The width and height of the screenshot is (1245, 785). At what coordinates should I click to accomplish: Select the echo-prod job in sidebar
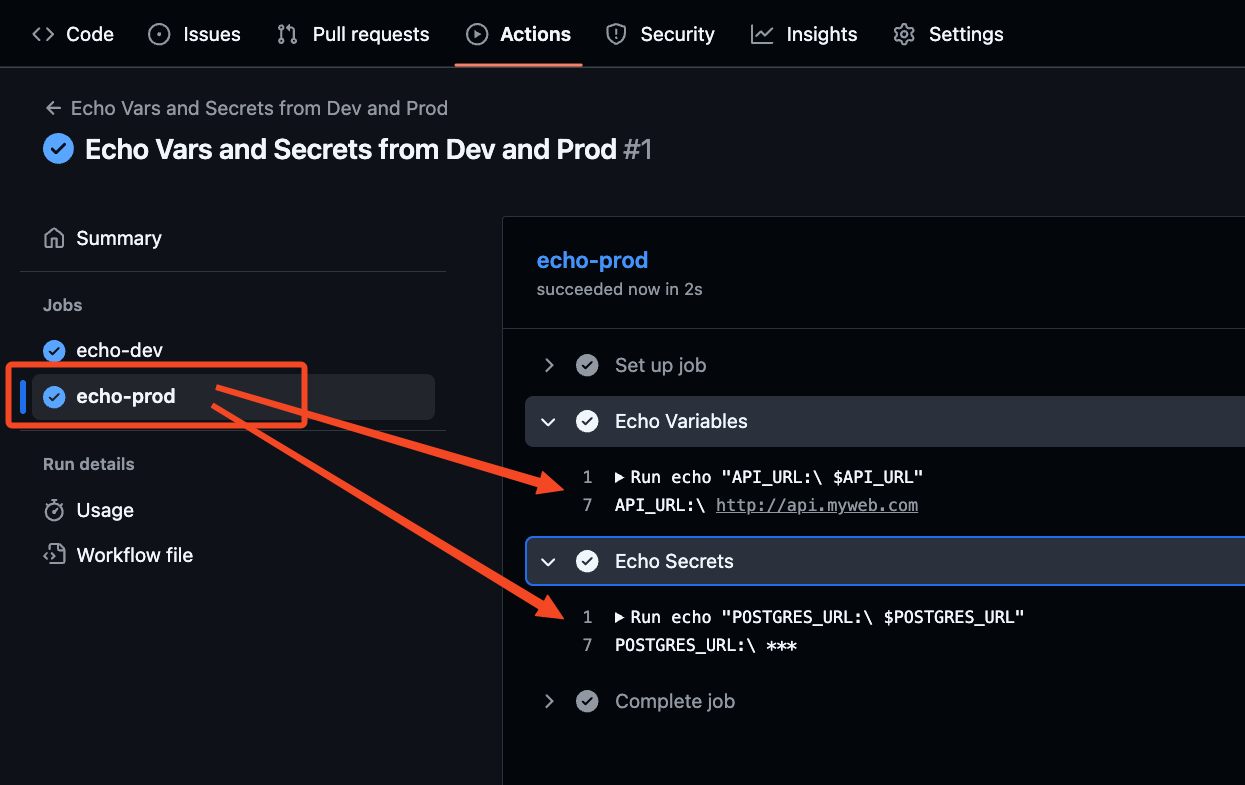click(x=126, y=396)
